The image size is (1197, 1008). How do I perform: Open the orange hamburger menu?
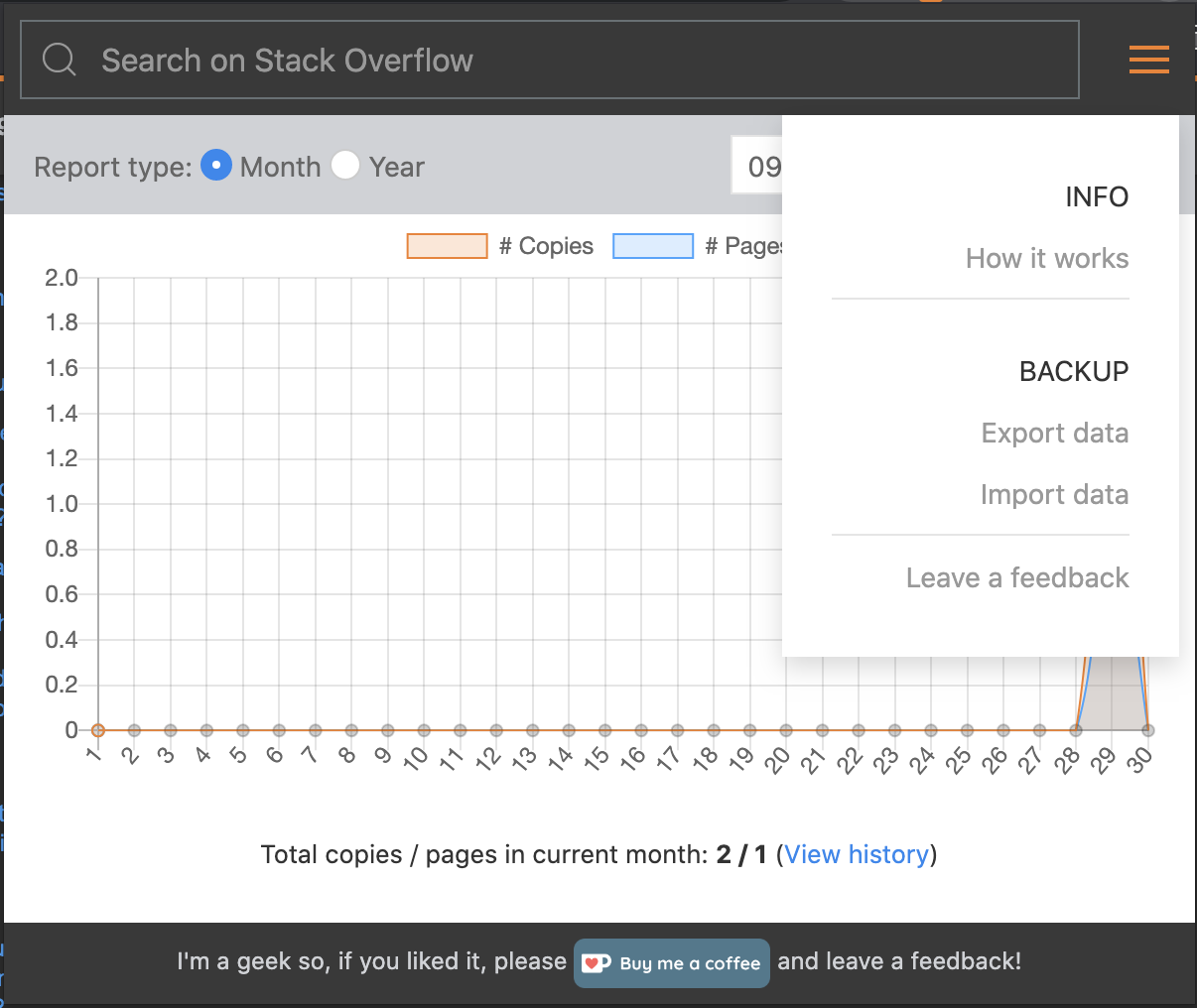1148,60
